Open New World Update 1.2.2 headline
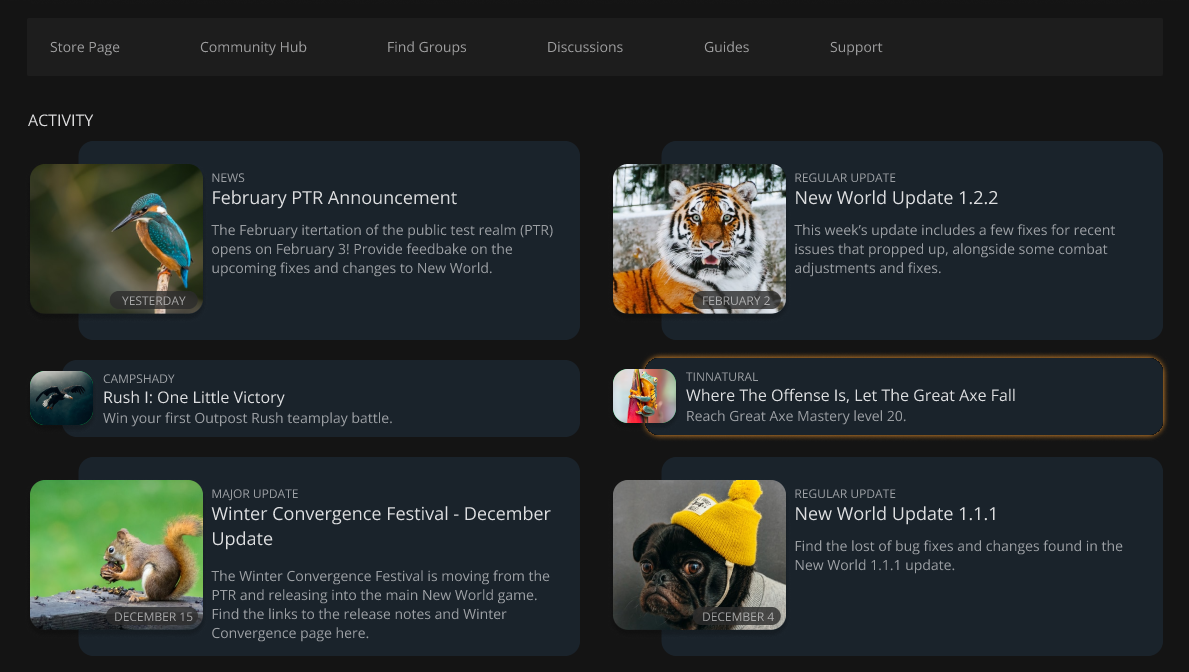This screenshot has height=672, width=1189. pyautogui.click(x=896, y=198)
